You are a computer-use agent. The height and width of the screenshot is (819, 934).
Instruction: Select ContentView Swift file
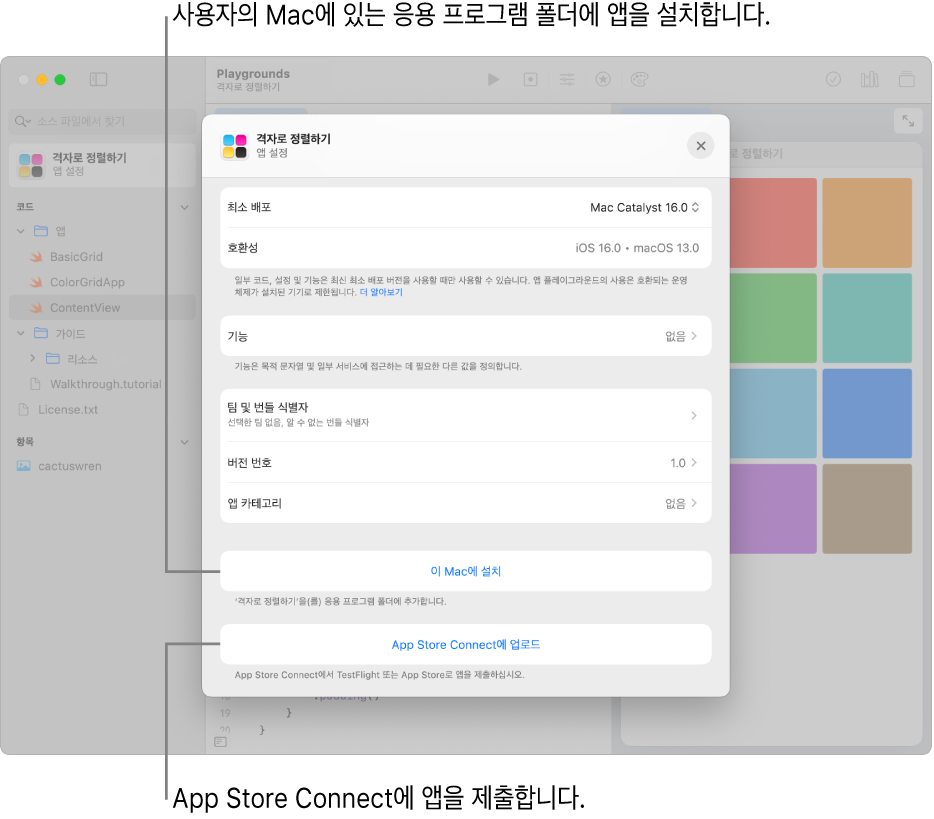coord(102,307)
